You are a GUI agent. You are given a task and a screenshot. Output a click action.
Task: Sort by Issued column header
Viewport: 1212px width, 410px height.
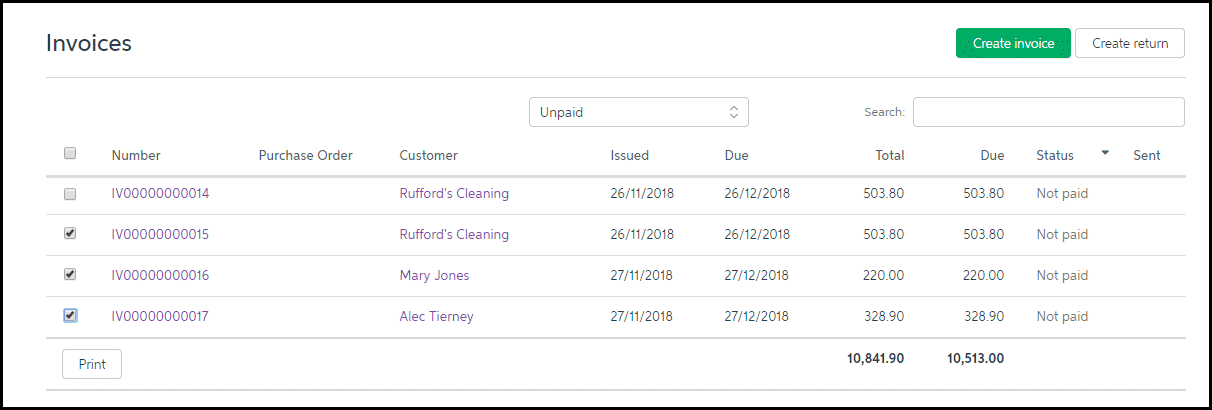[630, 155]
